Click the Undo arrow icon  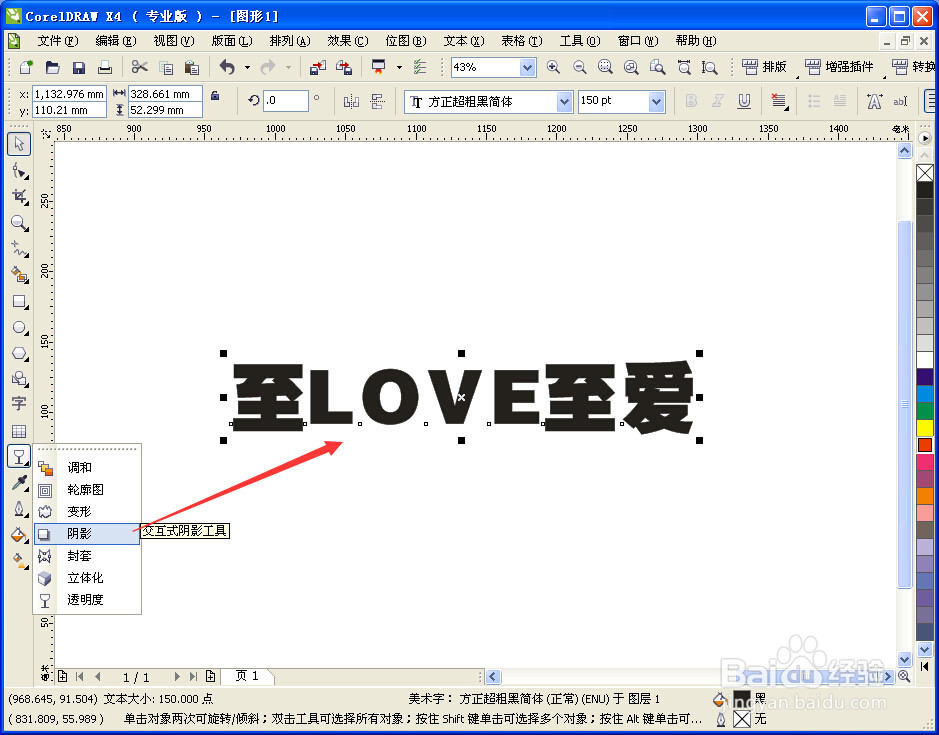coord(226,67)
